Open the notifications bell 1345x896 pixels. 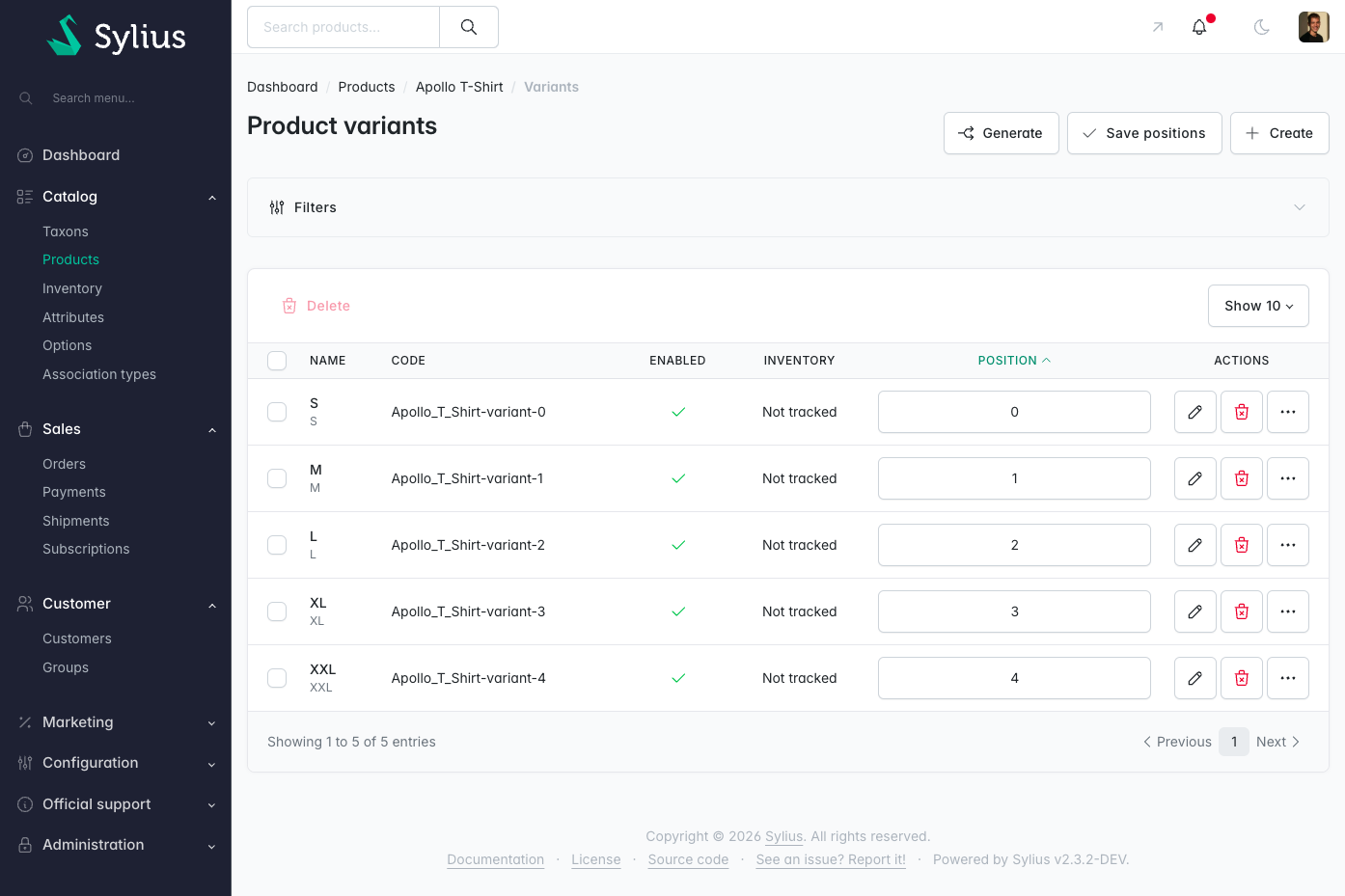(x=1199, y=27)
